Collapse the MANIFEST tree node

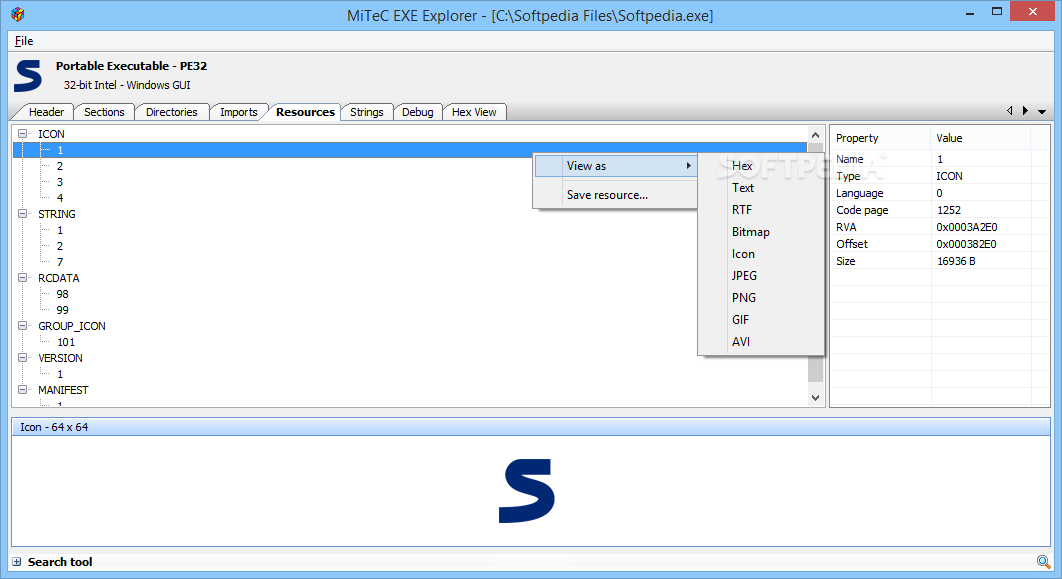tap(22, 389)
